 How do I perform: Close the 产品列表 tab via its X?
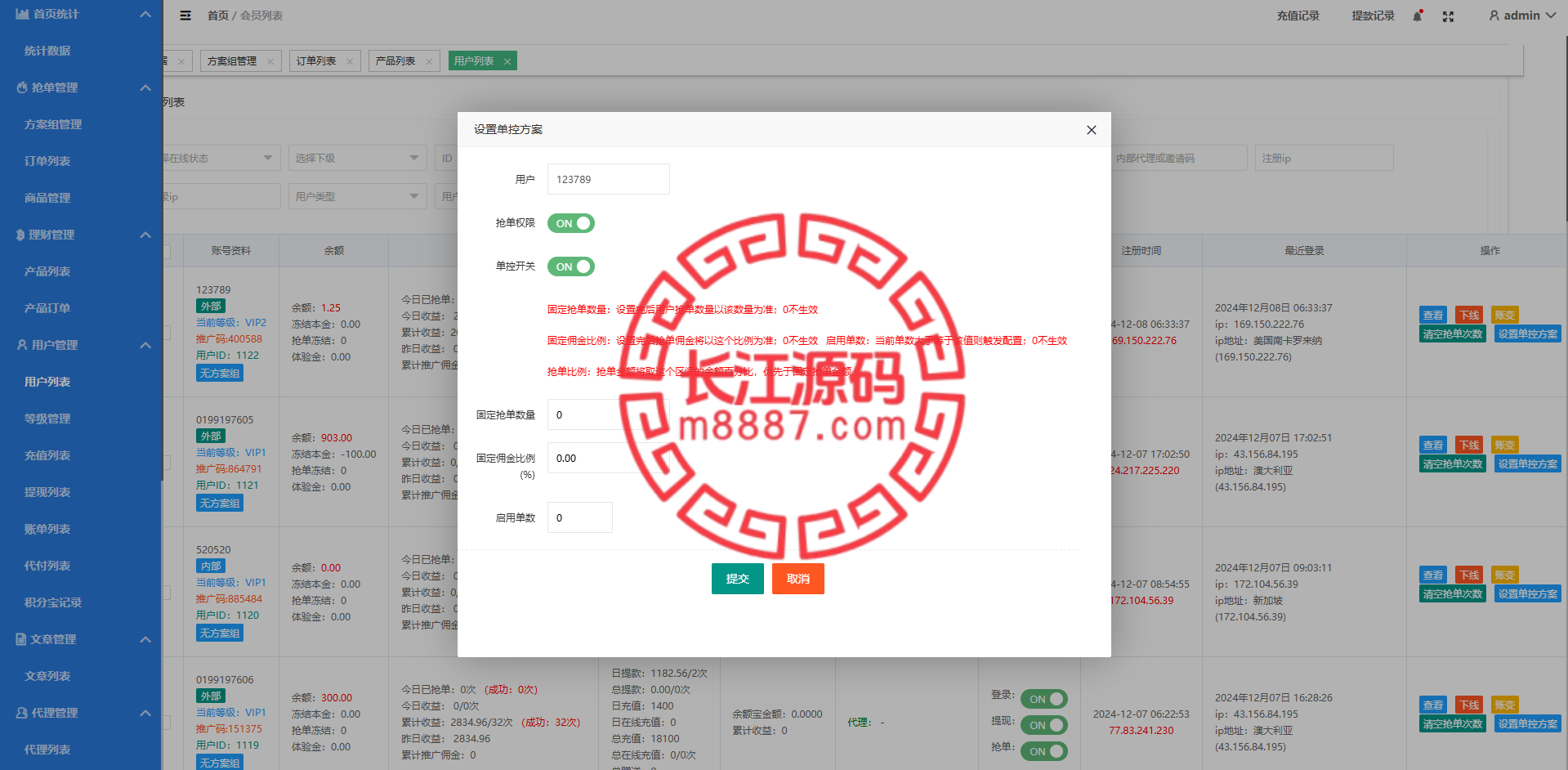click(x=429, y=61)
